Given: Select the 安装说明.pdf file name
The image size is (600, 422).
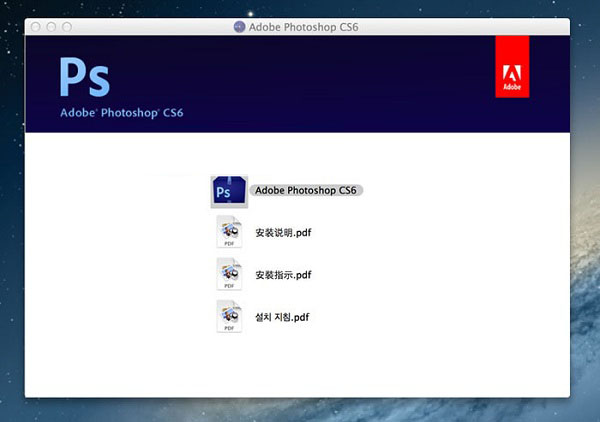Looking at the screenshot, I should [284, 233].
